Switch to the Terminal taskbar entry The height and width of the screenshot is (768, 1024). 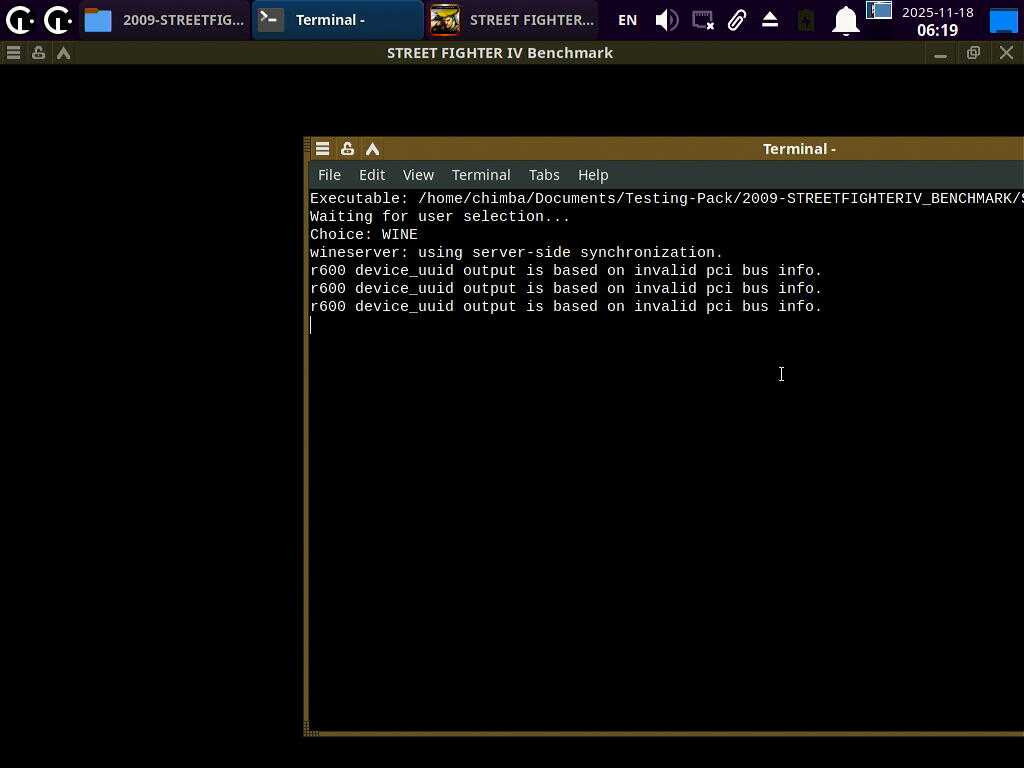[x=338, y=20]
